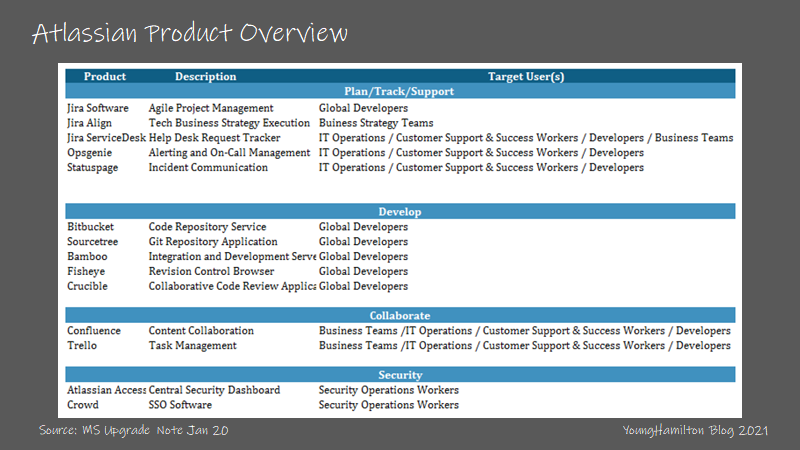The image size is (800, 450).
Task: Click target users in the Opsgenie row
Action: coord(481,153)
